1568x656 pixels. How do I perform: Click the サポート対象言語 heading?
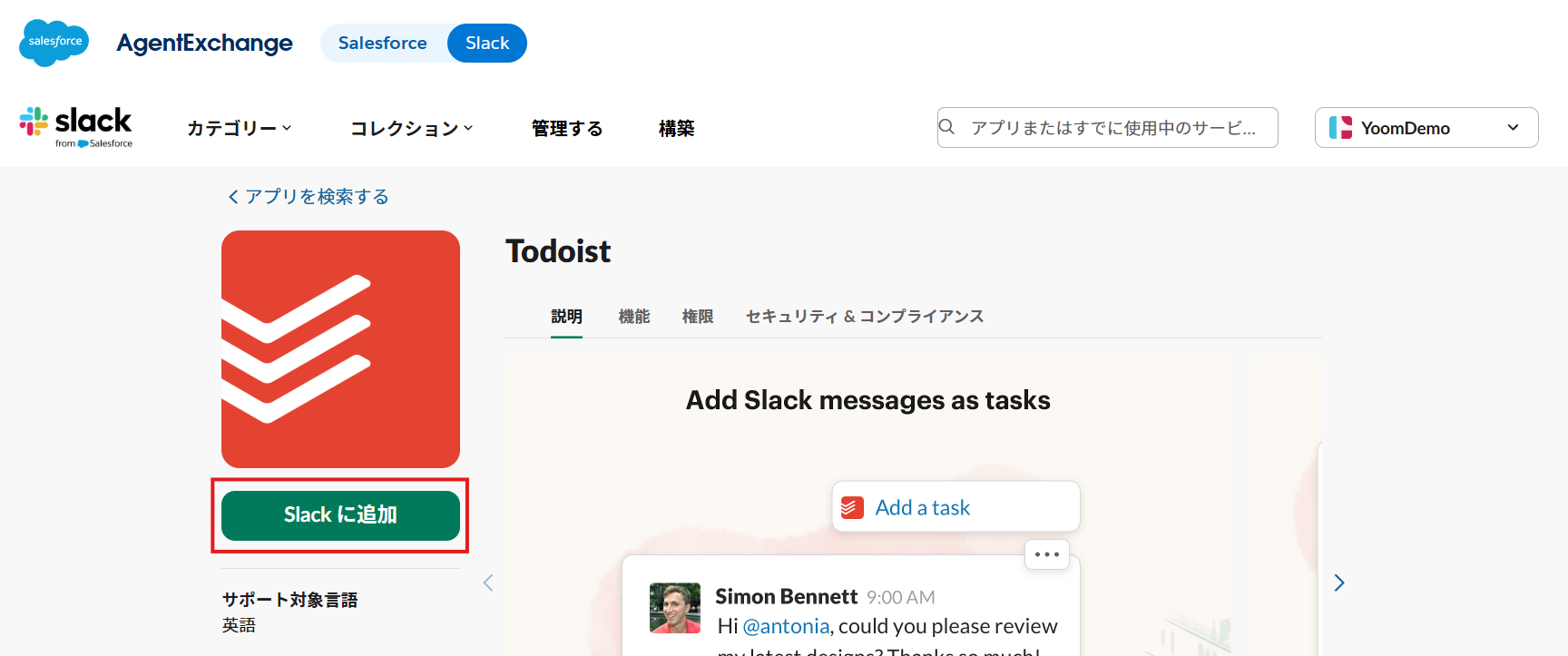point(290,600)
